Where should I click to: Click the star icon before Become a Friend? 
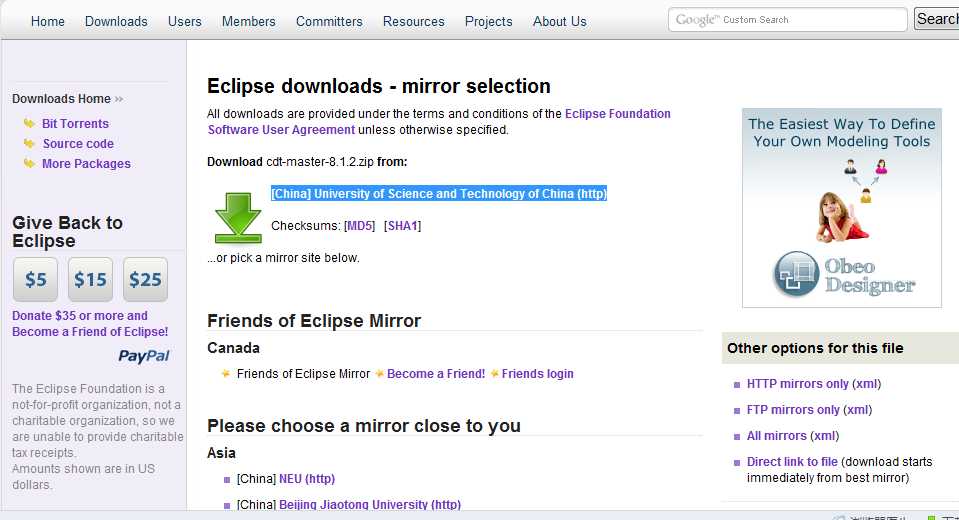(x=380, y=374)
